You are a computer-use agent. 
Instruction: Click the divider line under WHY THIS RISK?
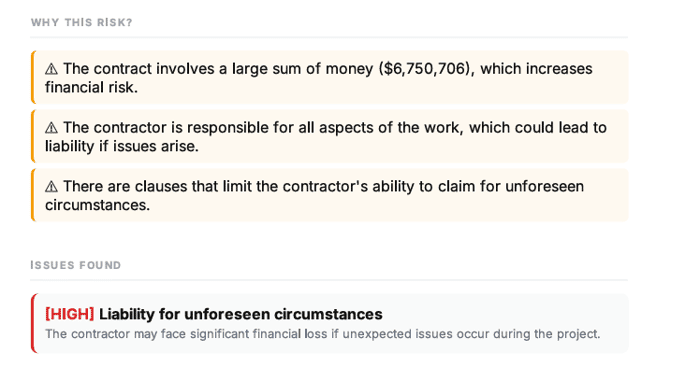(329, 37)
